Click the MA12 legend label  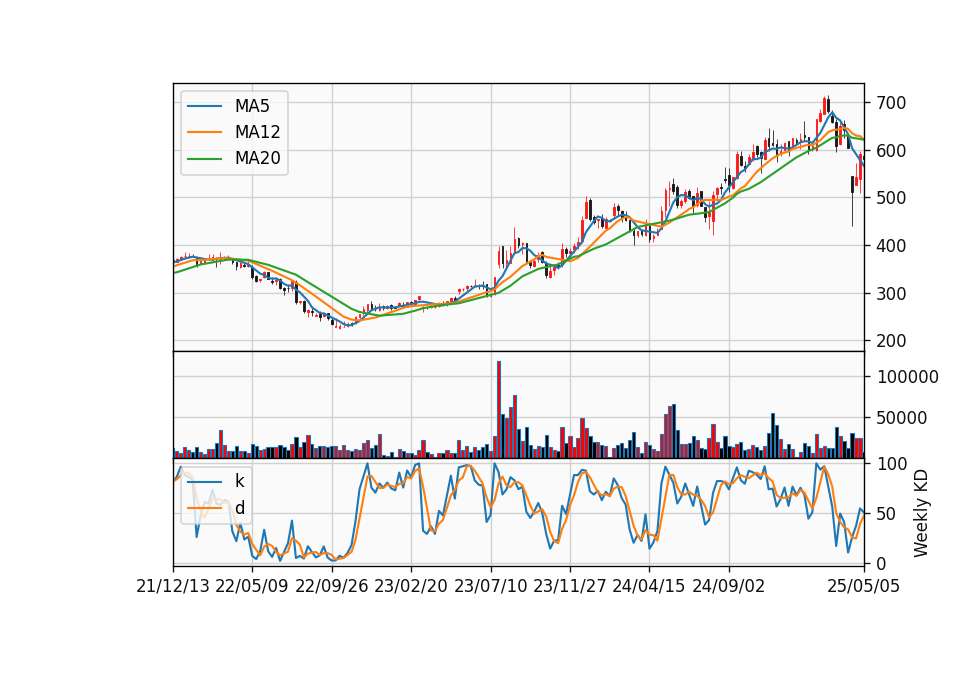point(257,132)
